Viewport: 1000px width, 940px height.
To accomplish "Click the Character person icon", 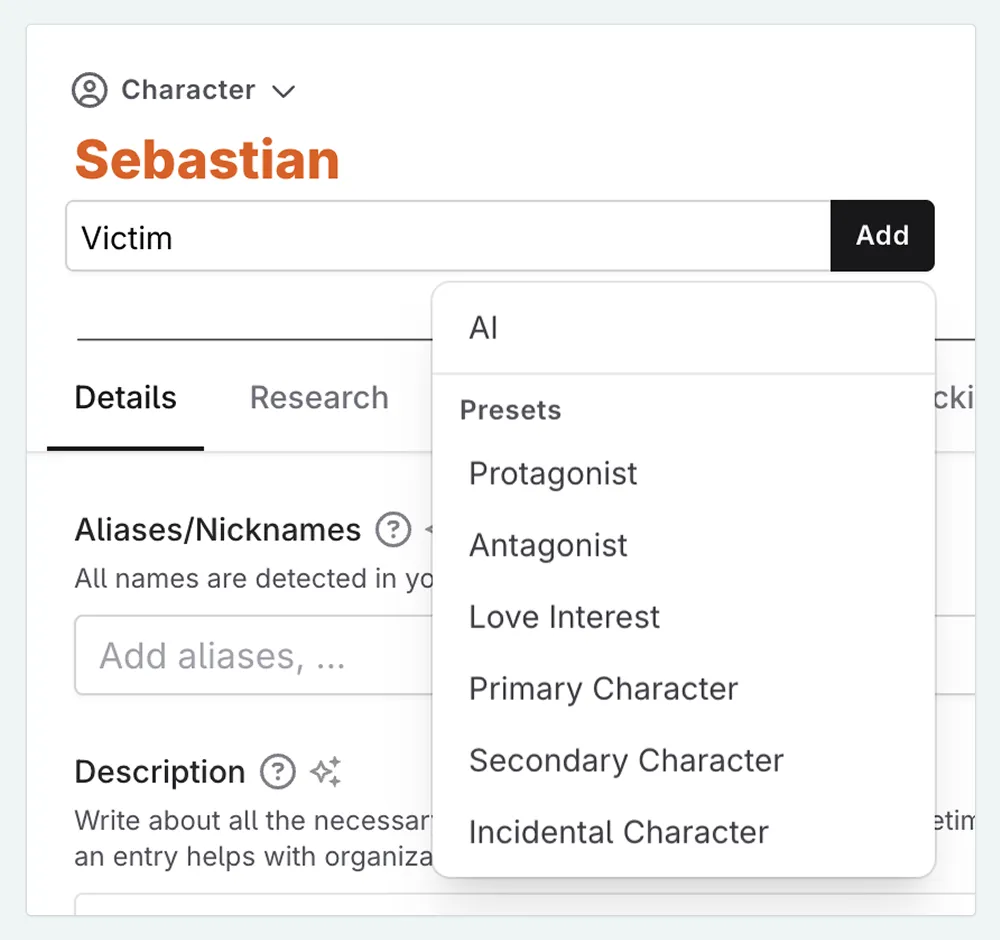I will (x=90, y=91).
